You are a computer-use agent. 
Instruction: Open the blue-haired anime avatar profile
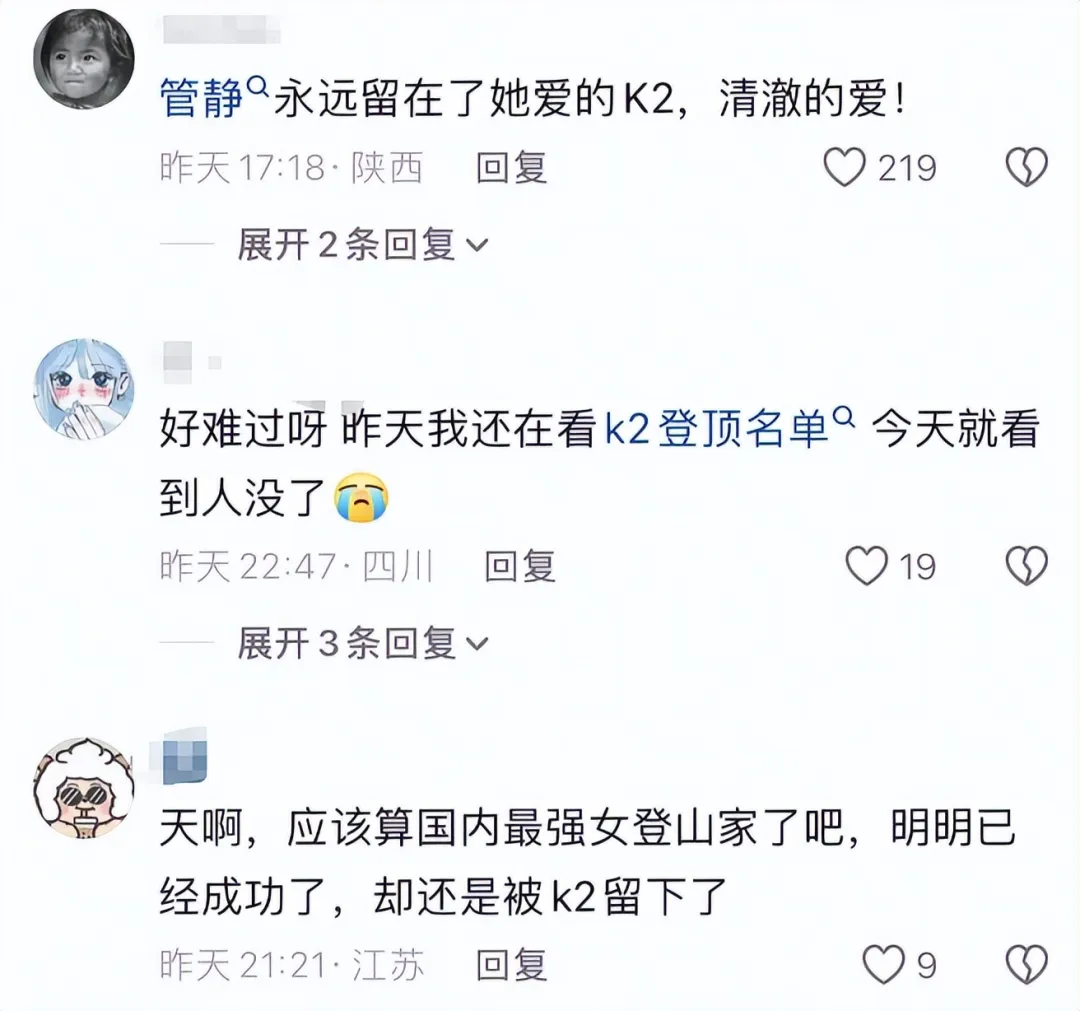tap(84, 388)
